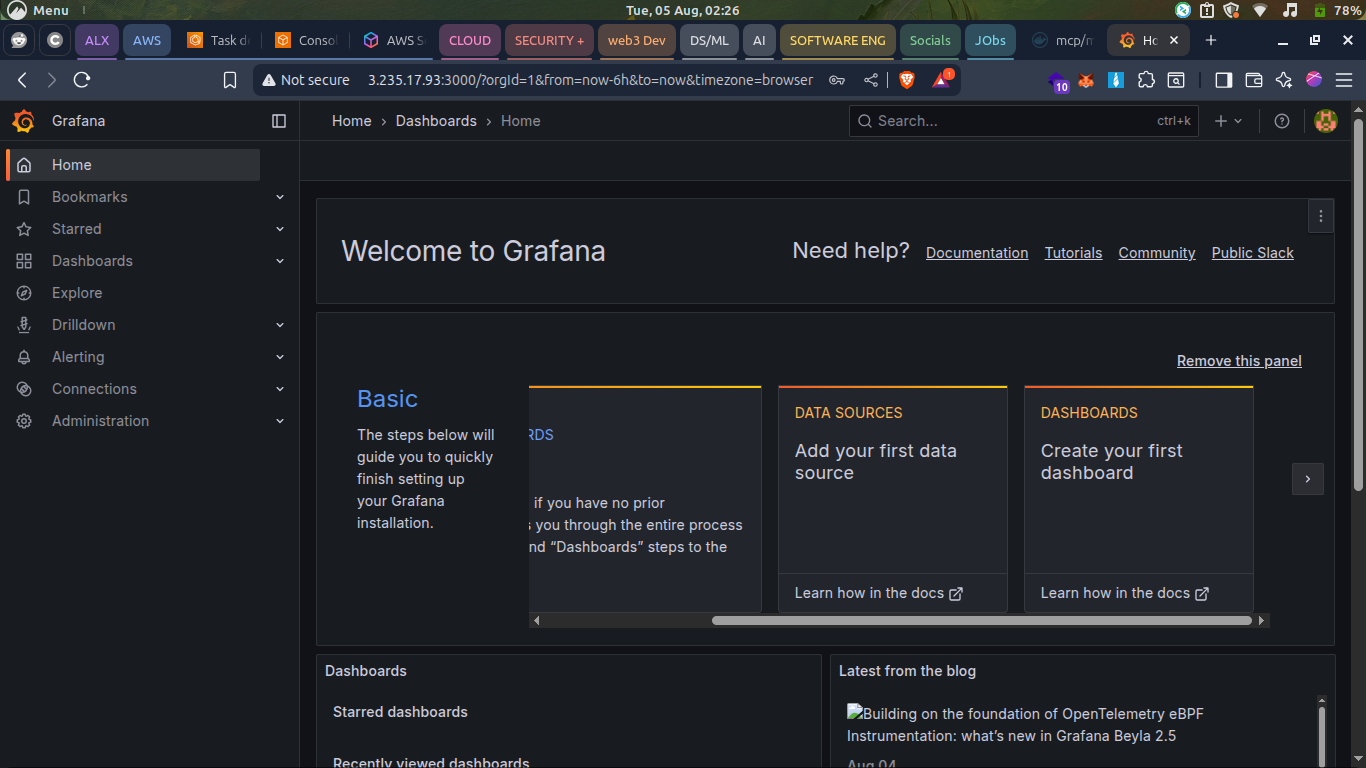1366x768 pixels.
Task: Click the Connections icon in the sidebar
Action: point(24,389)
